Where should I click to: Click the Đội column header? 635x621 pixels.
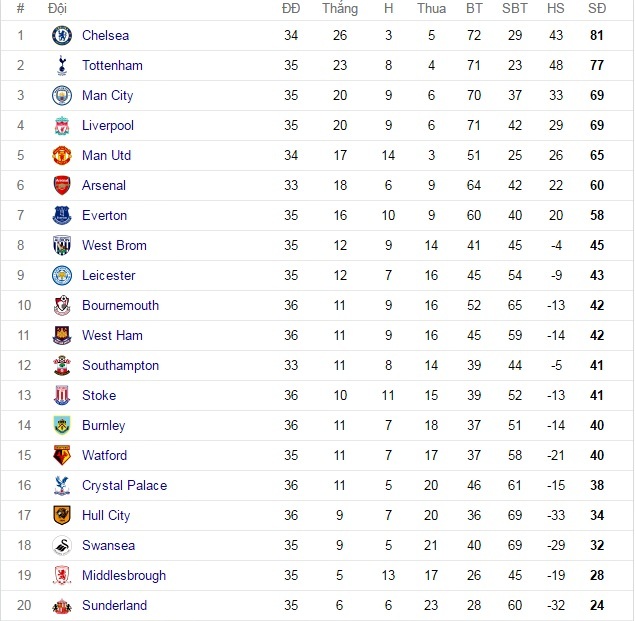tap(57, 8)
